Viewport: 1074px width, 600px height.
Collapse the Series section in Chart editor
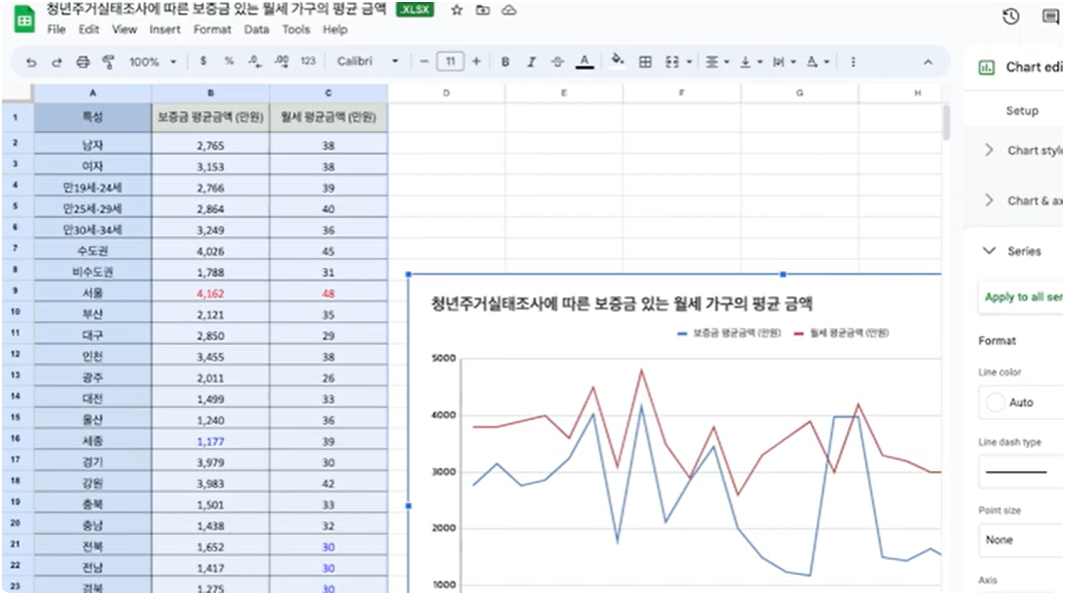point(1013,251)
